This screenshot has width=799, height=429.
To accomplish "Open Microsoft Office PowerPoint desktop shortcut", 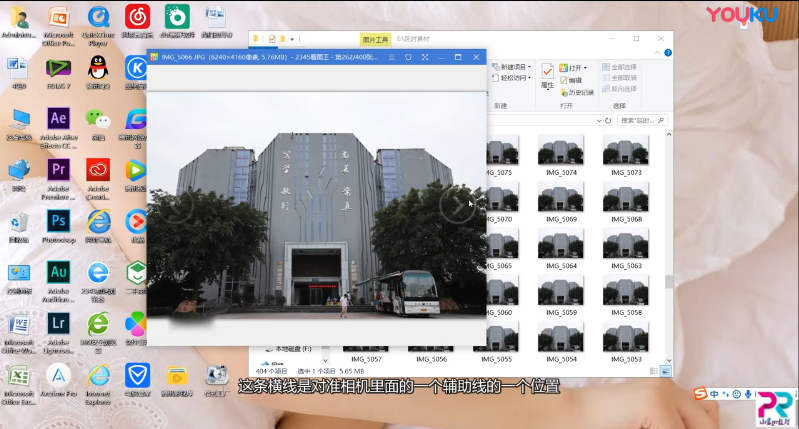I will coord(58,17).
